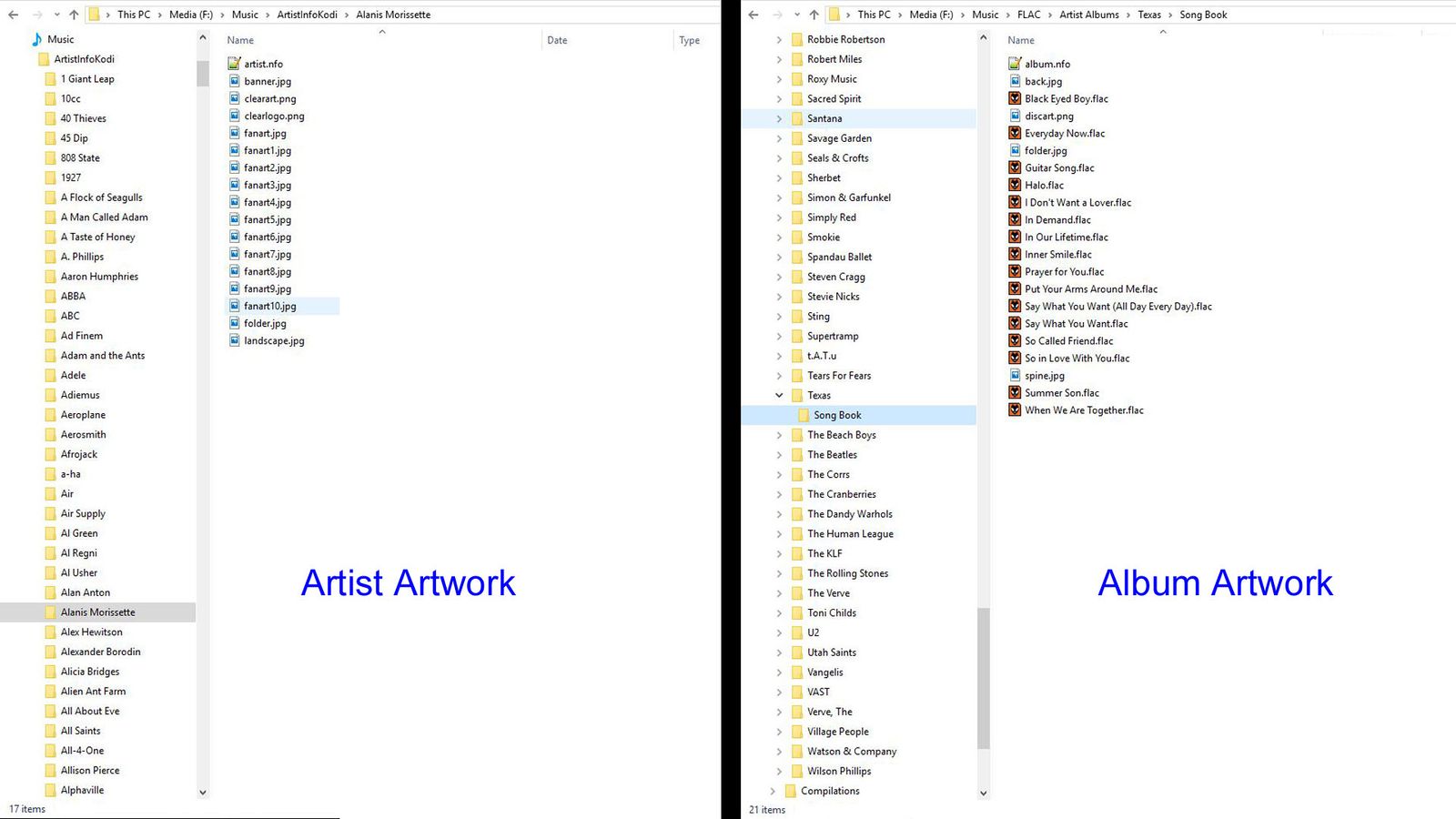
Task: Expand the Compilations folder node
Action: click(x=773, y=791)
